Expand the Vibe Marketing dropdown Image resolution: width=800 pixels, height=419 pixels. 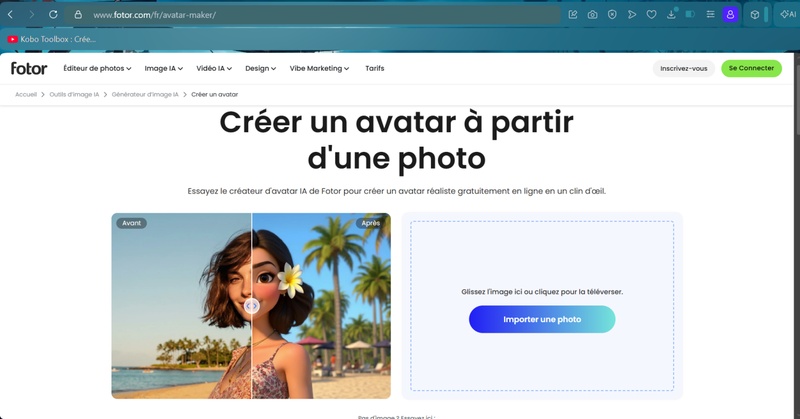click(319, 68)
